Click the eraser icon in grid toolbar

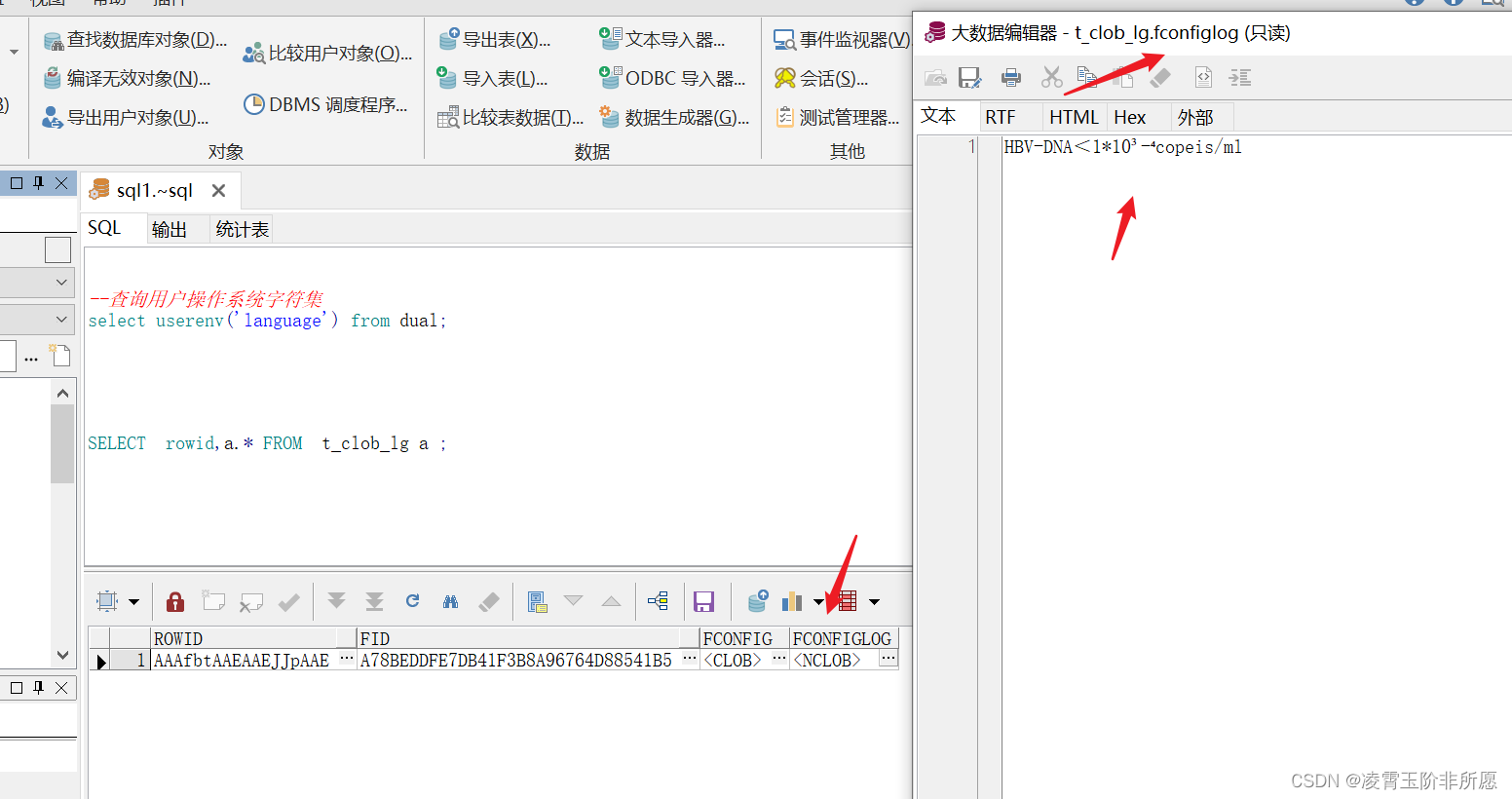coord(489,601)
